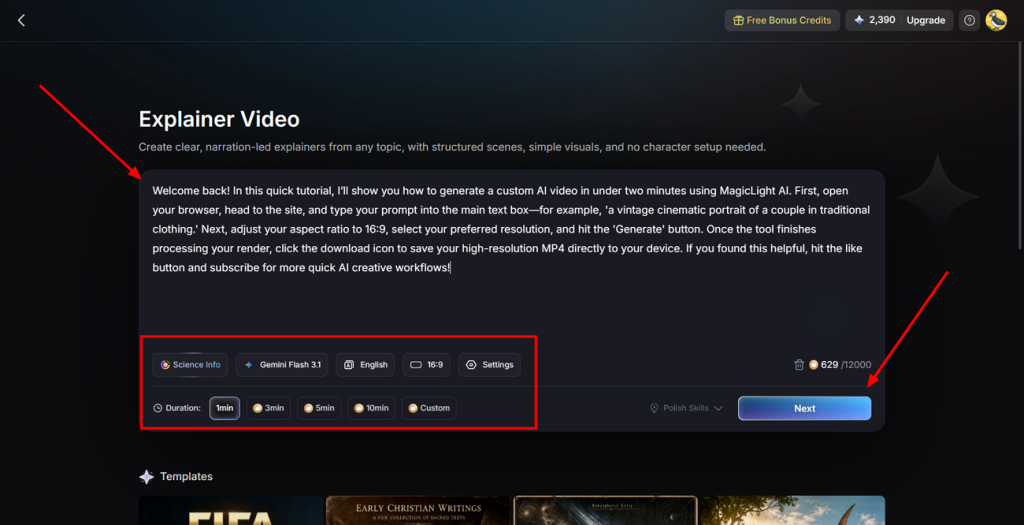Open the dinosaur landscape template thumbnail
The width and height of the screenshot is (1024, 525).
793,510
